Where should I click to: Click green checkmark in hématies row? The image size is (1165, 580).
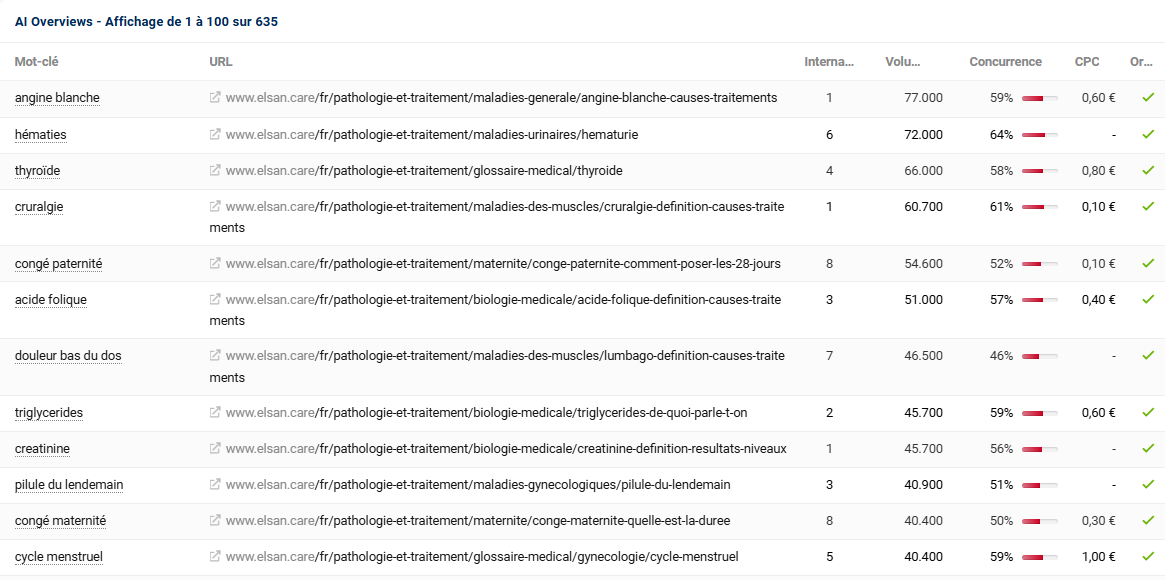click(1148, 134)
